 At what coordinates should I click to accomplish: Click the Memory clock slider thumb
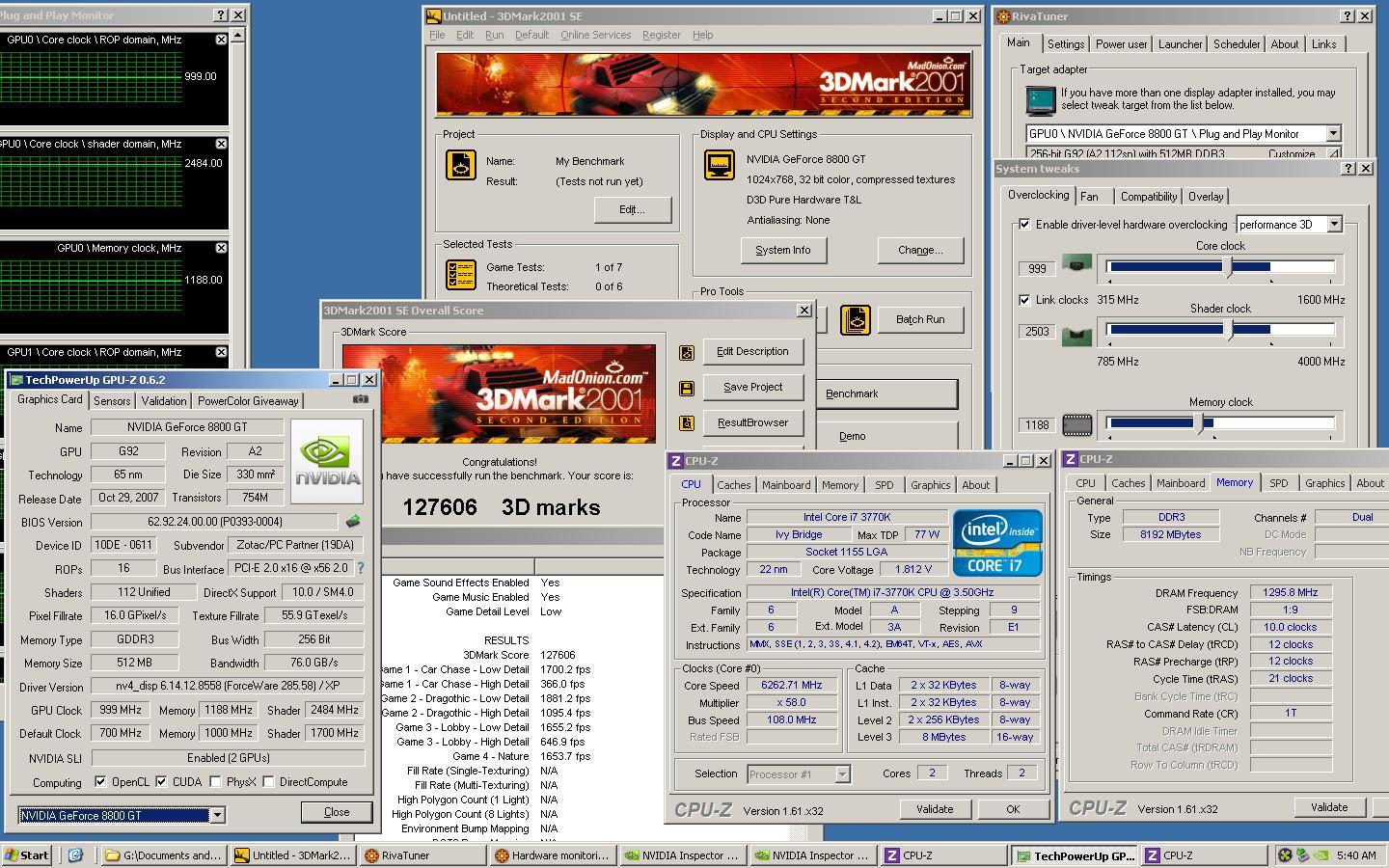[x=1198, y=423]
